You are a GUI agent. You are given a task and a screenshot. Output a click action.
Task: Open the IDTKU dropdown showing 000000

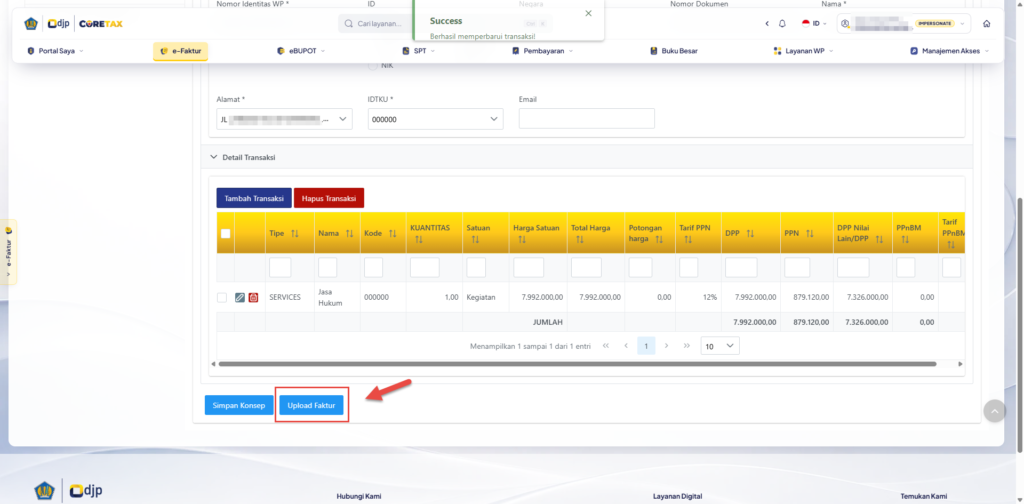[x=436, y=119]
